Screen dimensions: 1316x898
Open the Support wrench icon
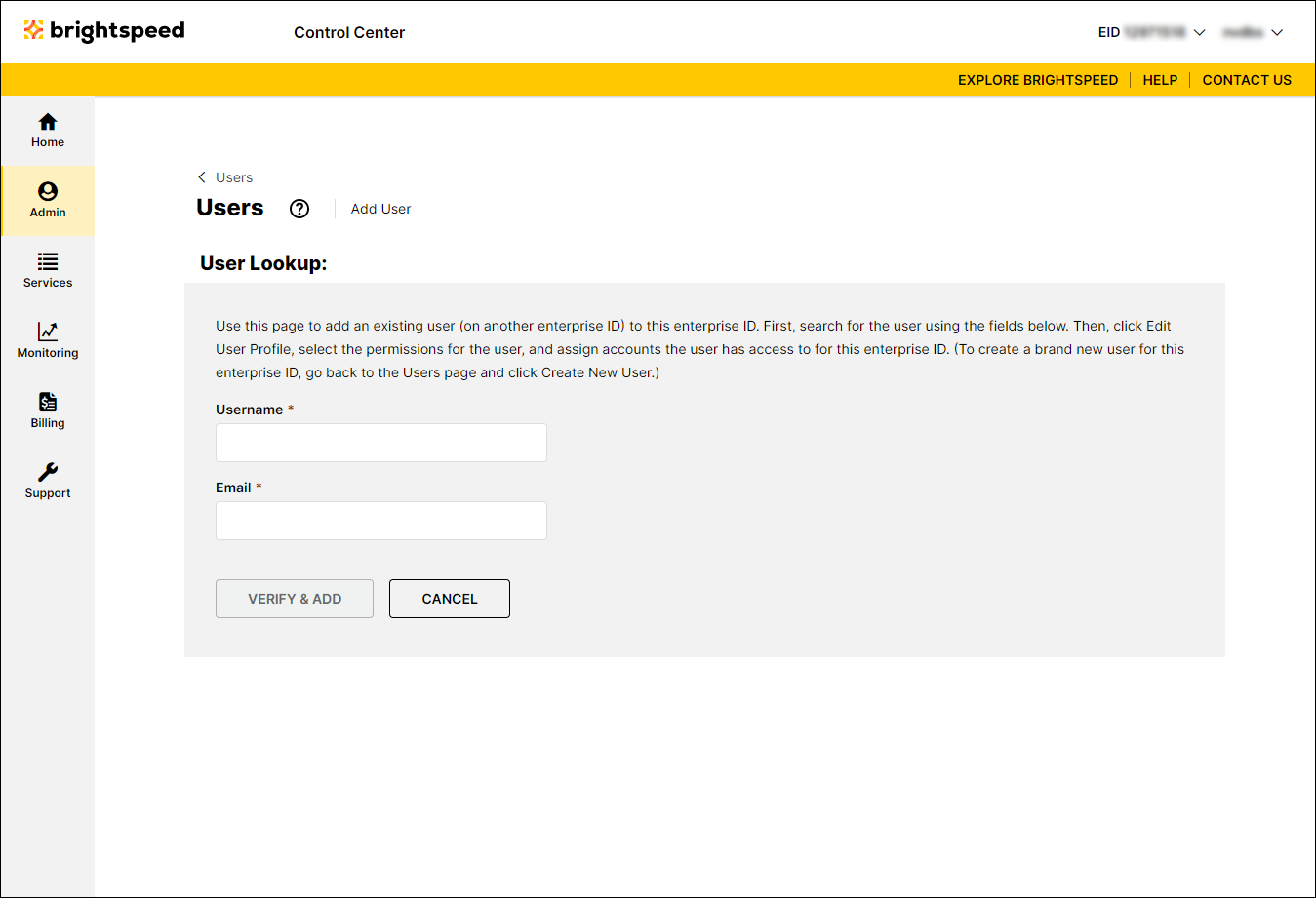pos(48,472)
